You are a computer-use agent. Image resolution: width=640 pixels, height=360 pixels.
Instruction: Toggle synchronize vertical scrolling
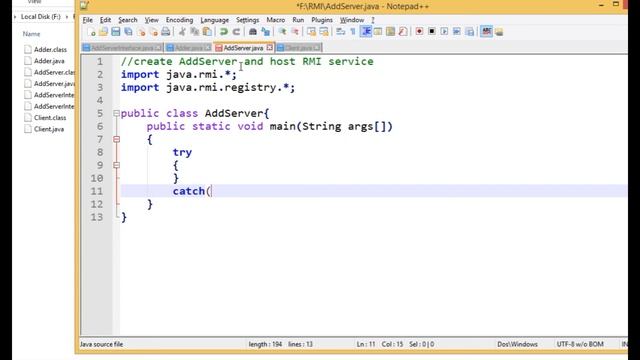[x=311, y=32]
